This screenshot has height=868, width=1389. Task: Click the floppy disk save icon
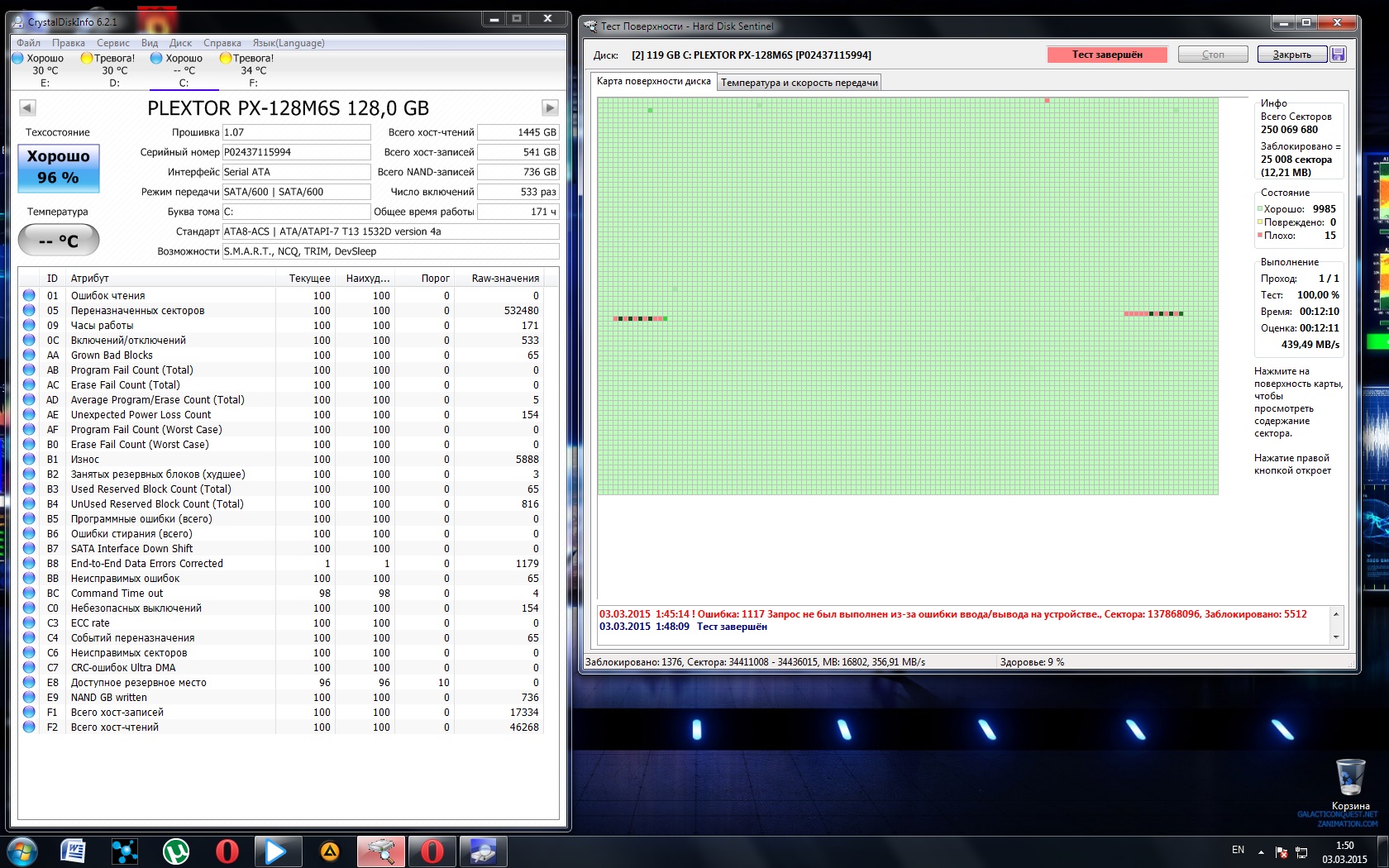[x=1339, y=55]
